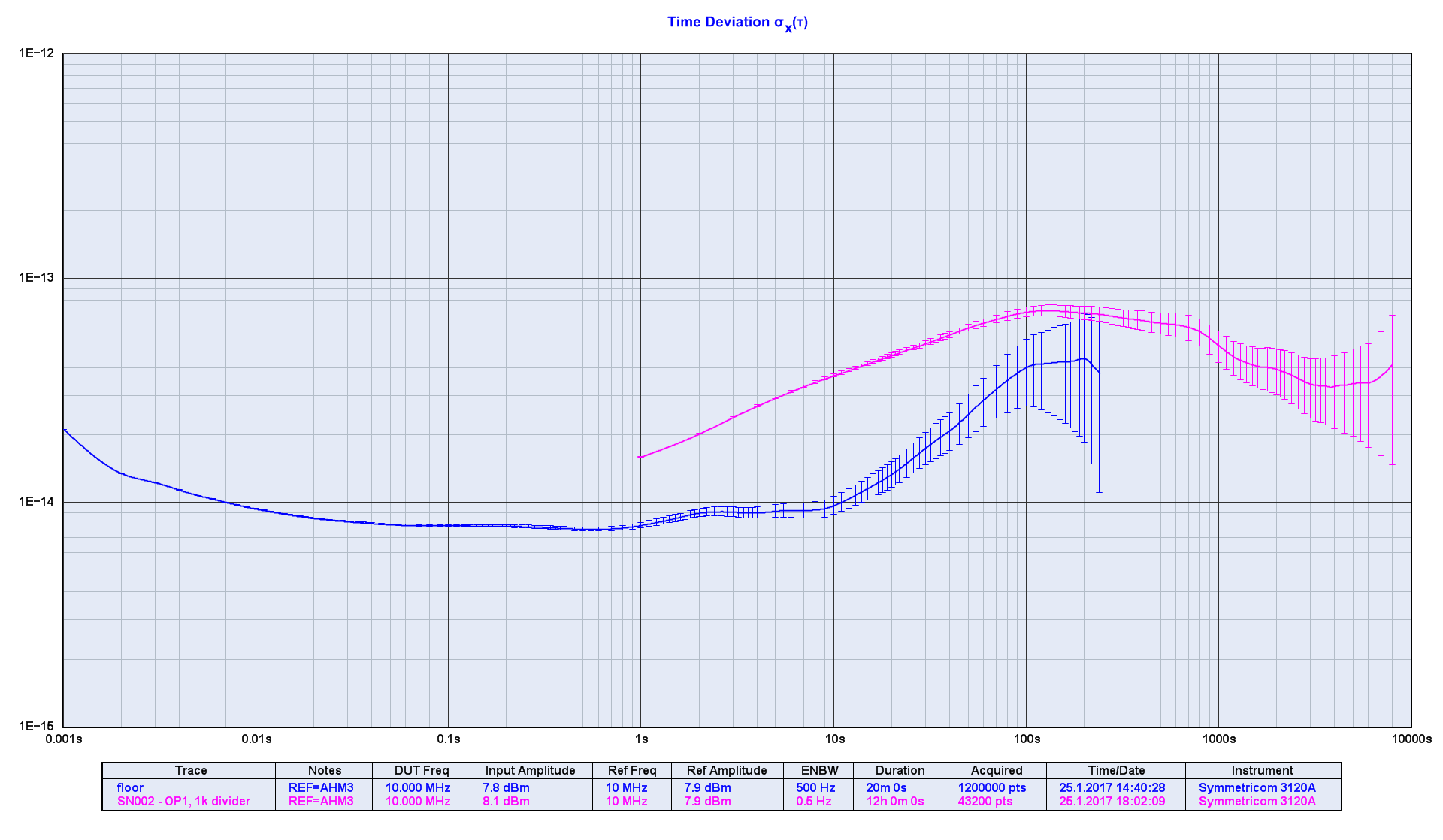Click the 0.001s x-axis label
This screenshot has height=840, width=1443.
tap(64, 739)
